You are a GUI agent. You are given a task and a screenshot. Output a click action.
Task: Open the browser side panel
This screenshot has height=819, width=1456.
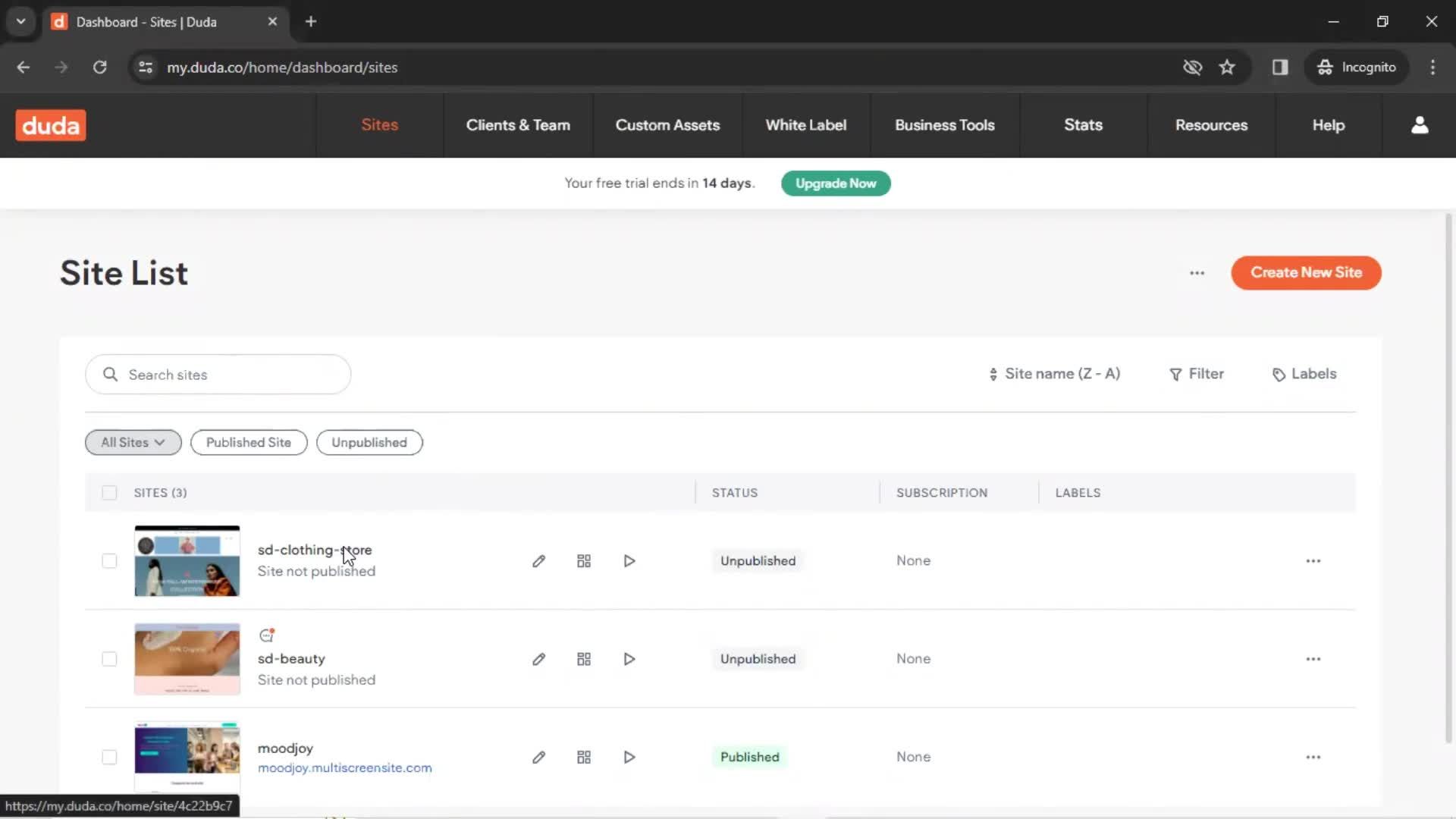(1280, 67)
